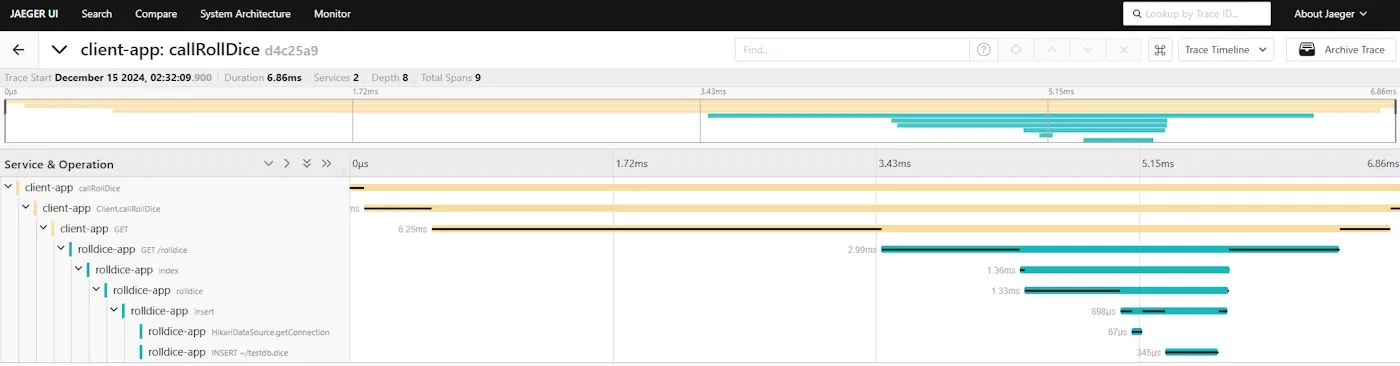Go to previous search result arrow
Image resolution: width=1400 pixels, height=366 pixels.
pyautogui.click(x=1052, y=50)
